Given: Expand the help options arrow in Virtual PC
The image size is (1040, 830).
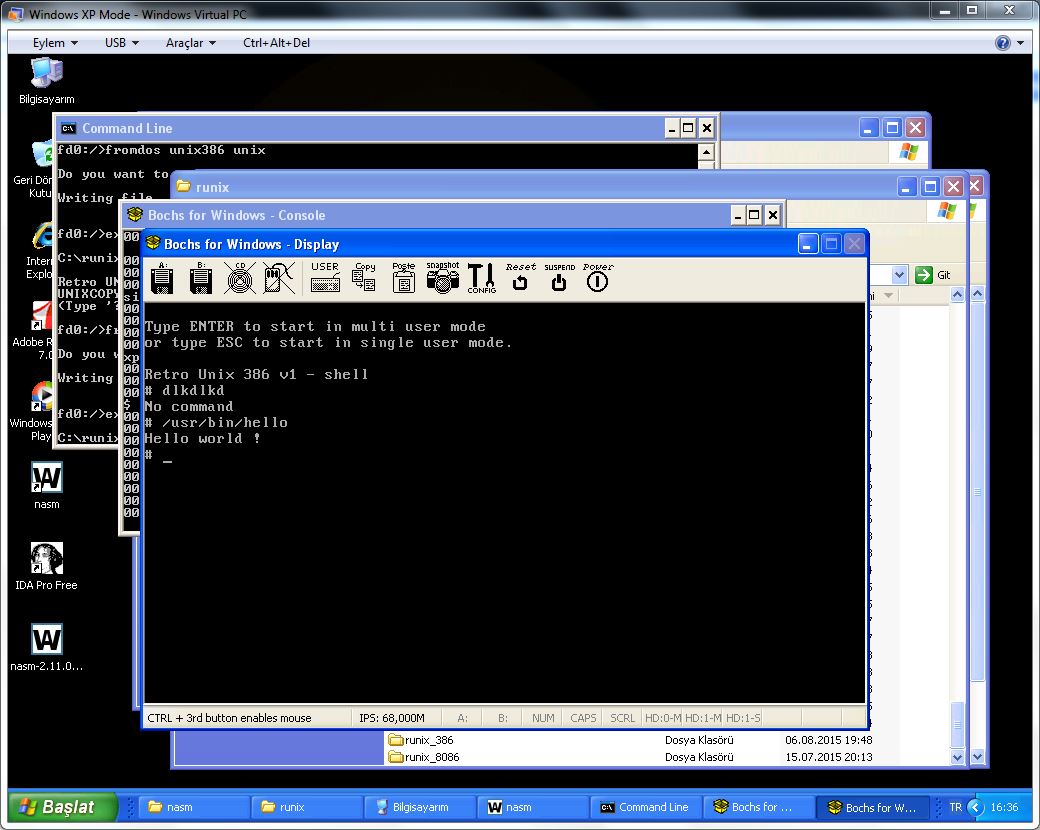Looking at the screenshot, I should (x=1020, y=43).
